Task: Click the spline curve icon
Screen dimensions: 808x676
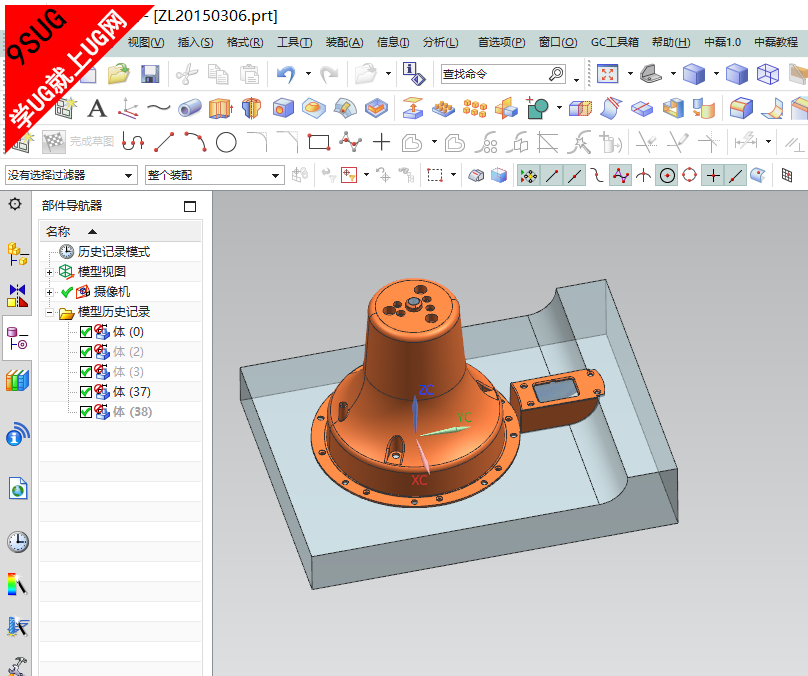Action: [158, 108]
